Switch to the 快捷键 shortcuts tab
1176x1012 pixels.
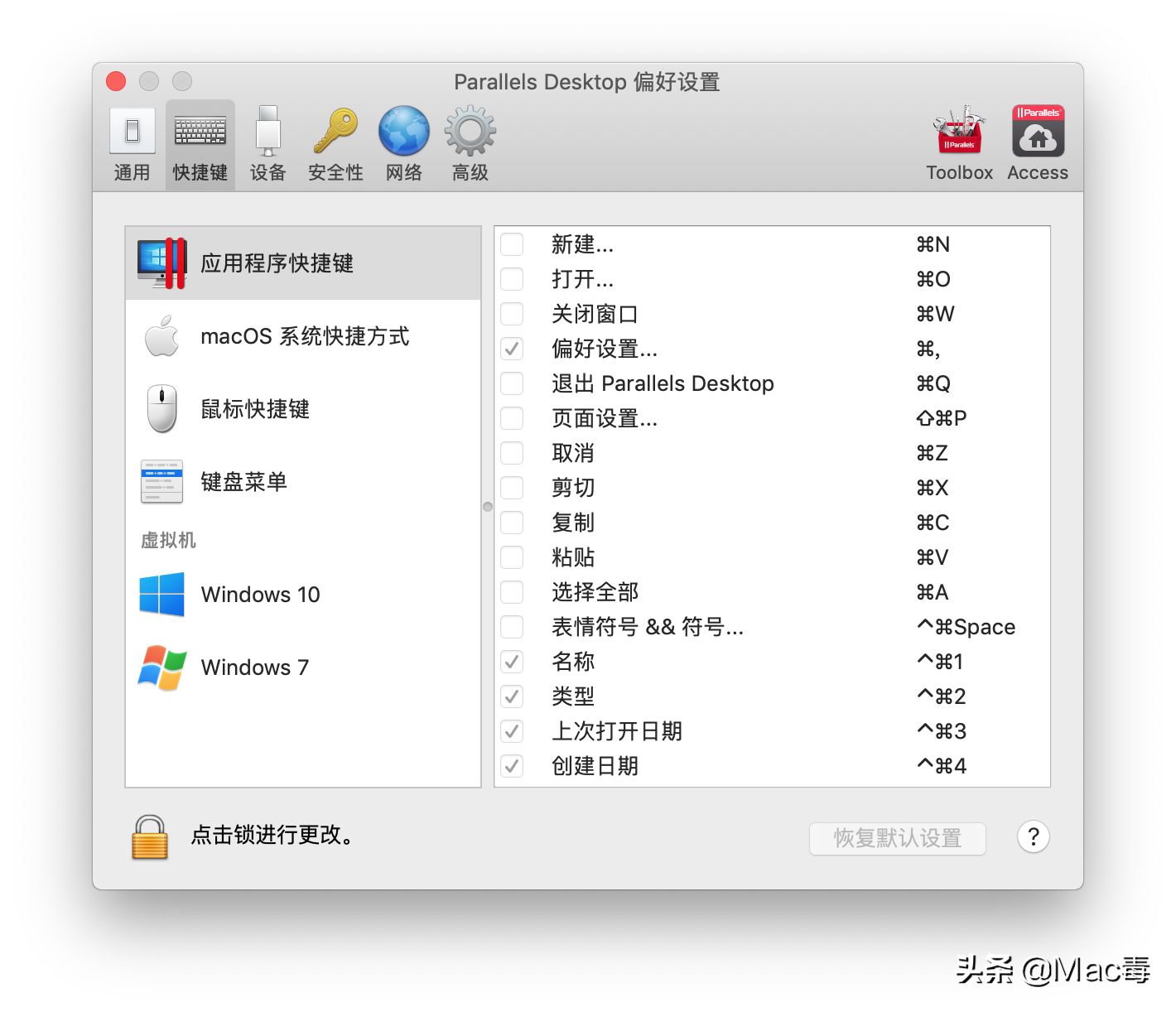(x=200, y=144)
